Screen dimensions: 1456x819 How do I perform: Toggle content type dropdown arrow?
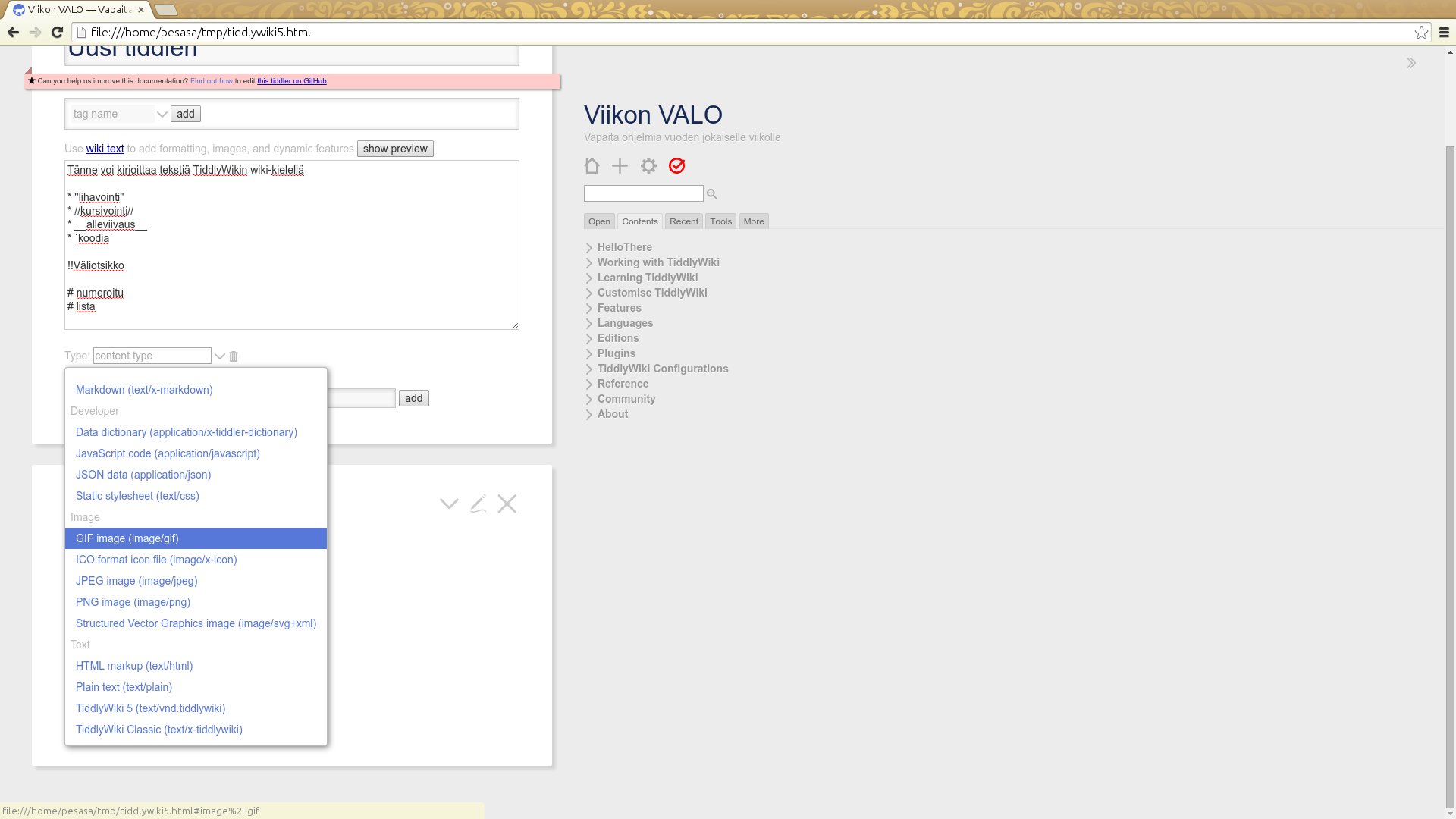point(220,356)
